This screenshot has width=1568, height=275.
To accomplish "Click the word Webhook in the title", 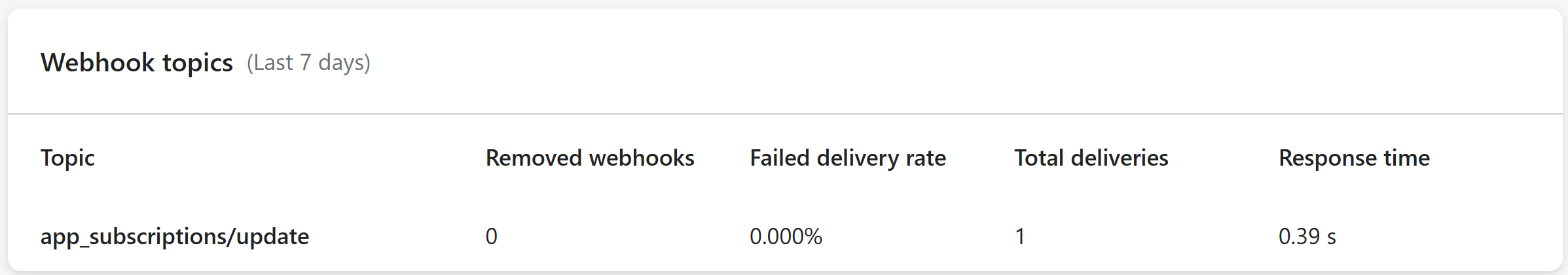I will click(x=98, y=63).
